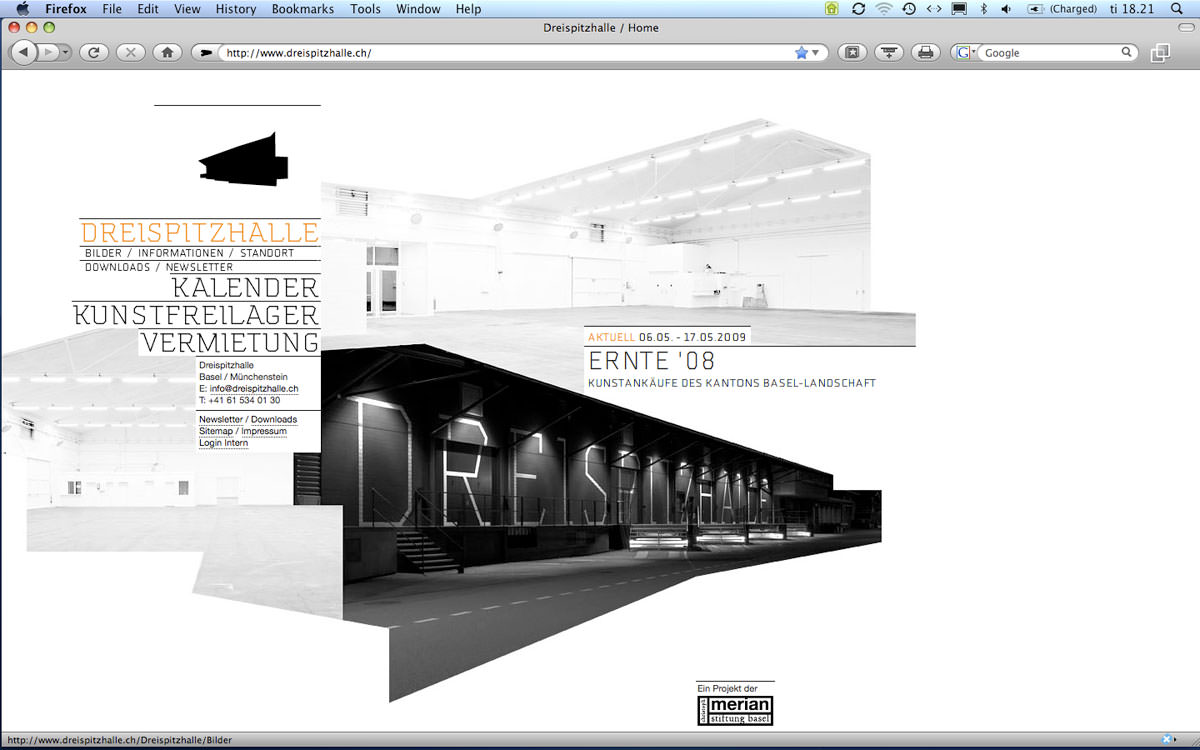
Task: Go to the KUNSTFREILAGER section
Action: pyautogui.click(x=196, y=315)
